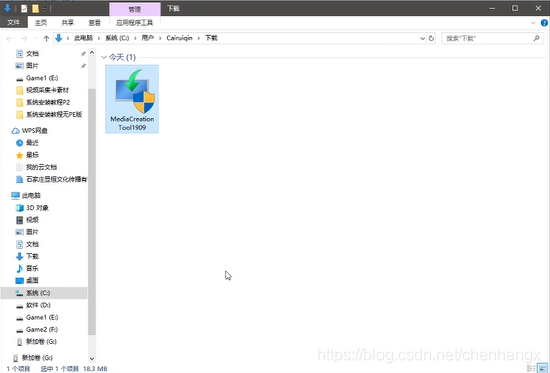Switch to the 主页 ribbon tab

pyautogui.click(x=41, y=23)
